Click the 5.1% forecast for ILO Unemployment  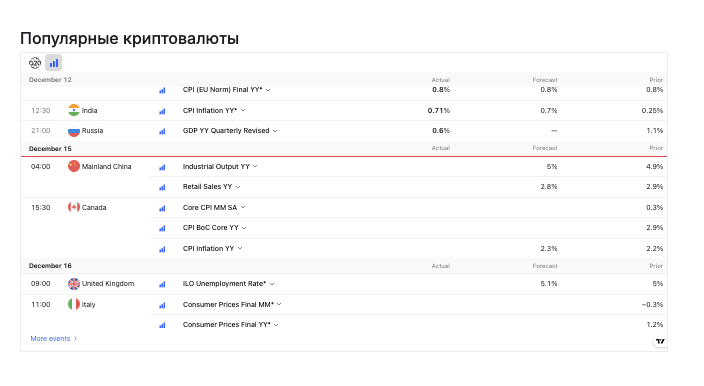tap(549, 284)
